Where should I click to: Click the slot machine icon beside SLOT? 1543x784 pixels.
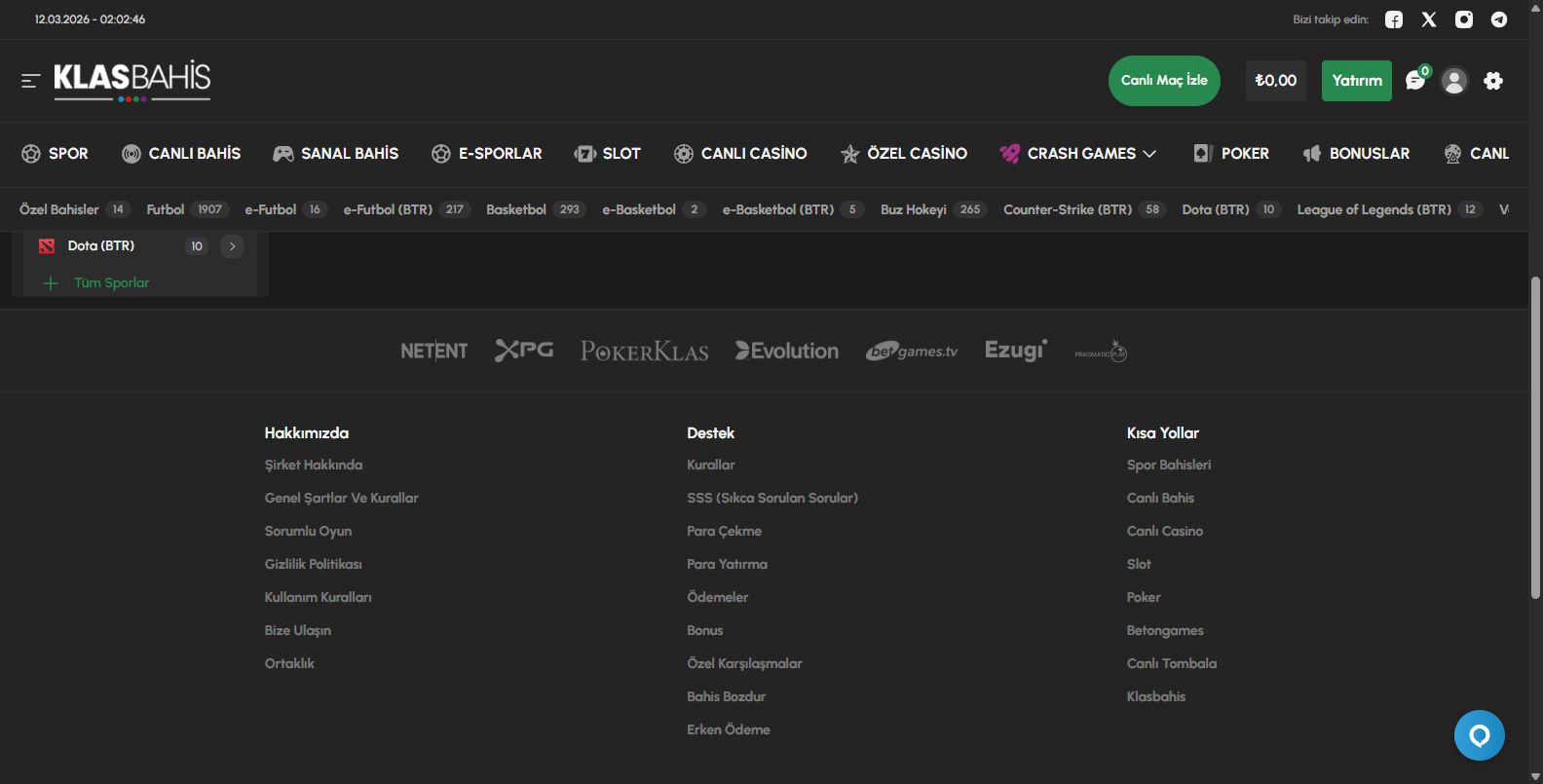point(585,154)
